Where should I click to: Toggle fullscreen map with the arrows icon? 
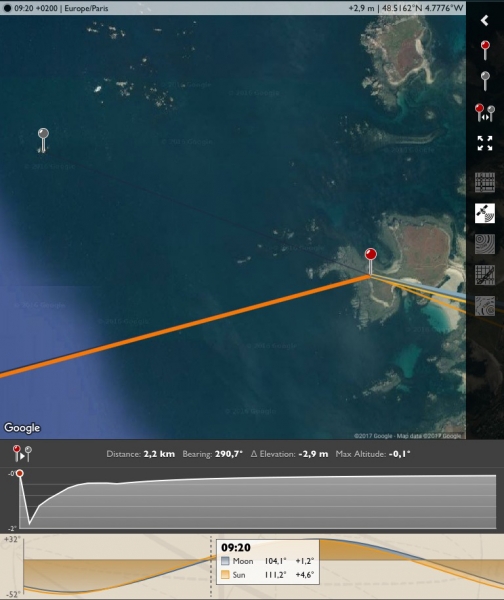pyautogui.click(x=485, y=143)
